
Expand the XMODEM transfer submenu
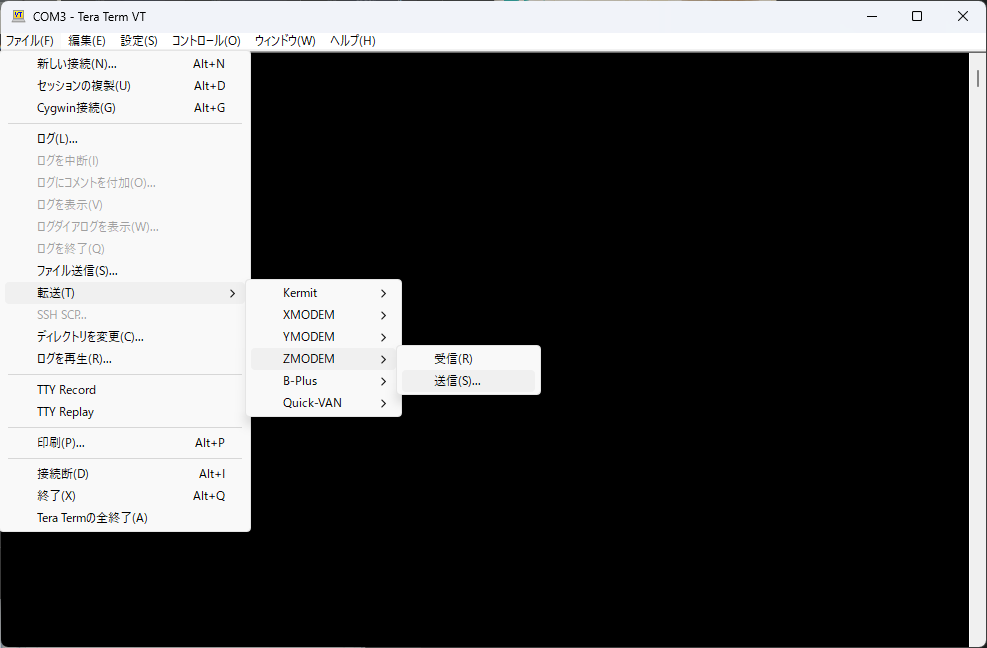(x=324, y=315)
